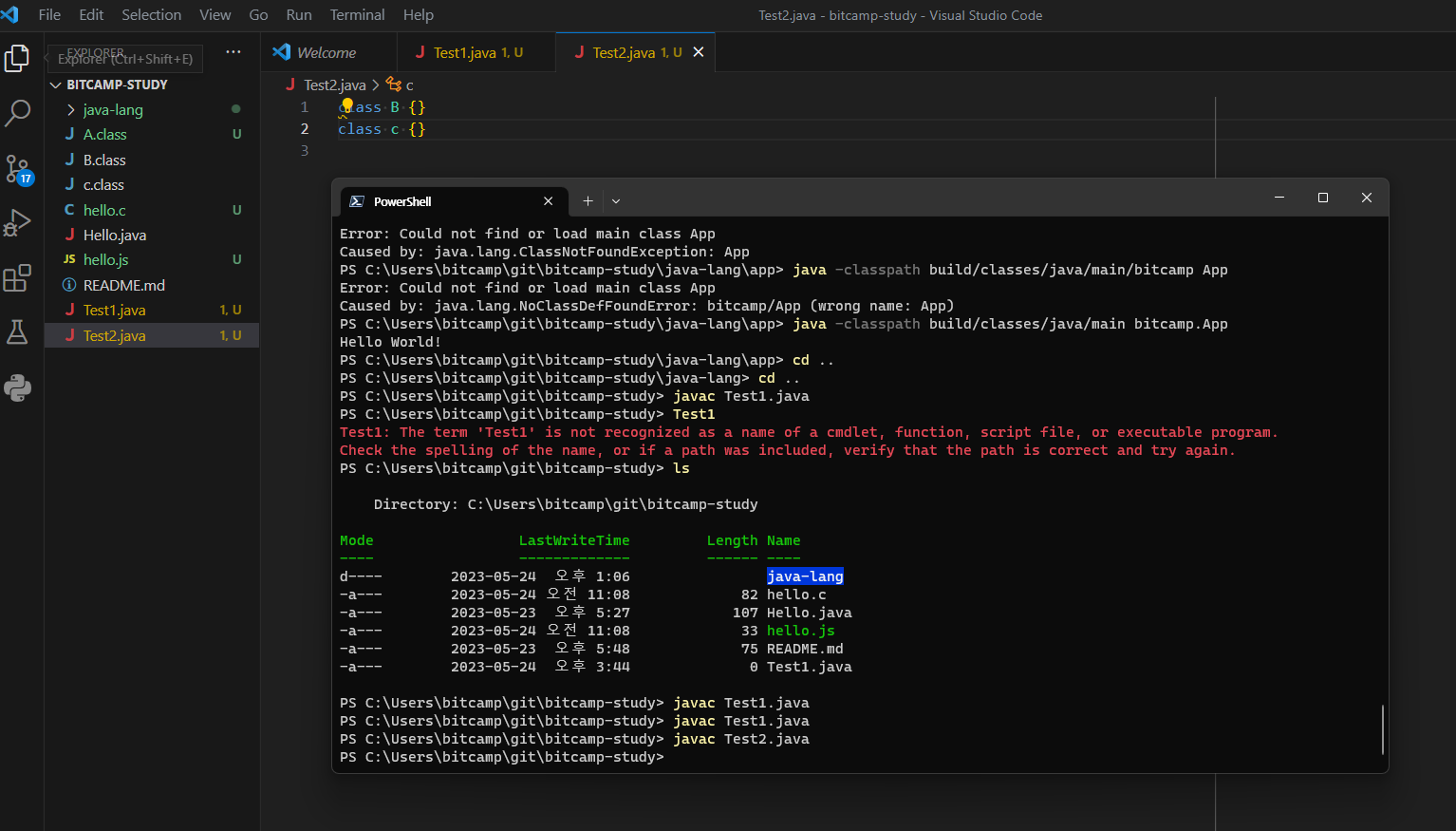
Task: Close the PowerShell terminal tab
Action: [x=548, y=201]
